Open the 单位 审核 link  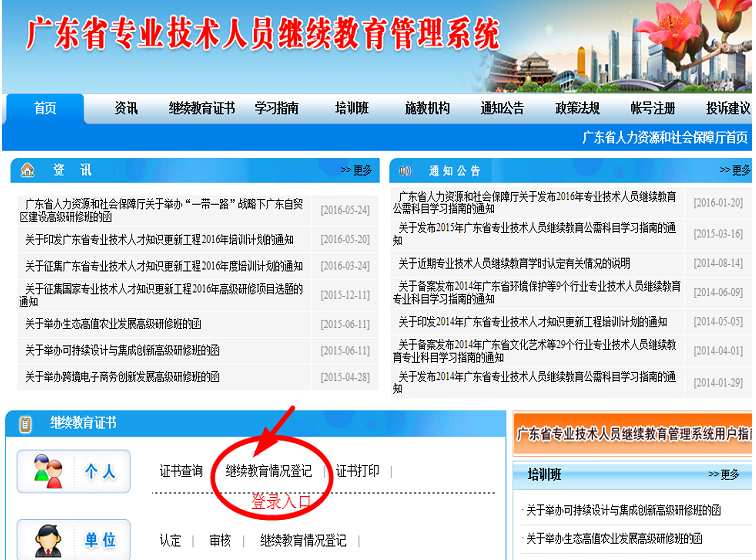(220, 540)
